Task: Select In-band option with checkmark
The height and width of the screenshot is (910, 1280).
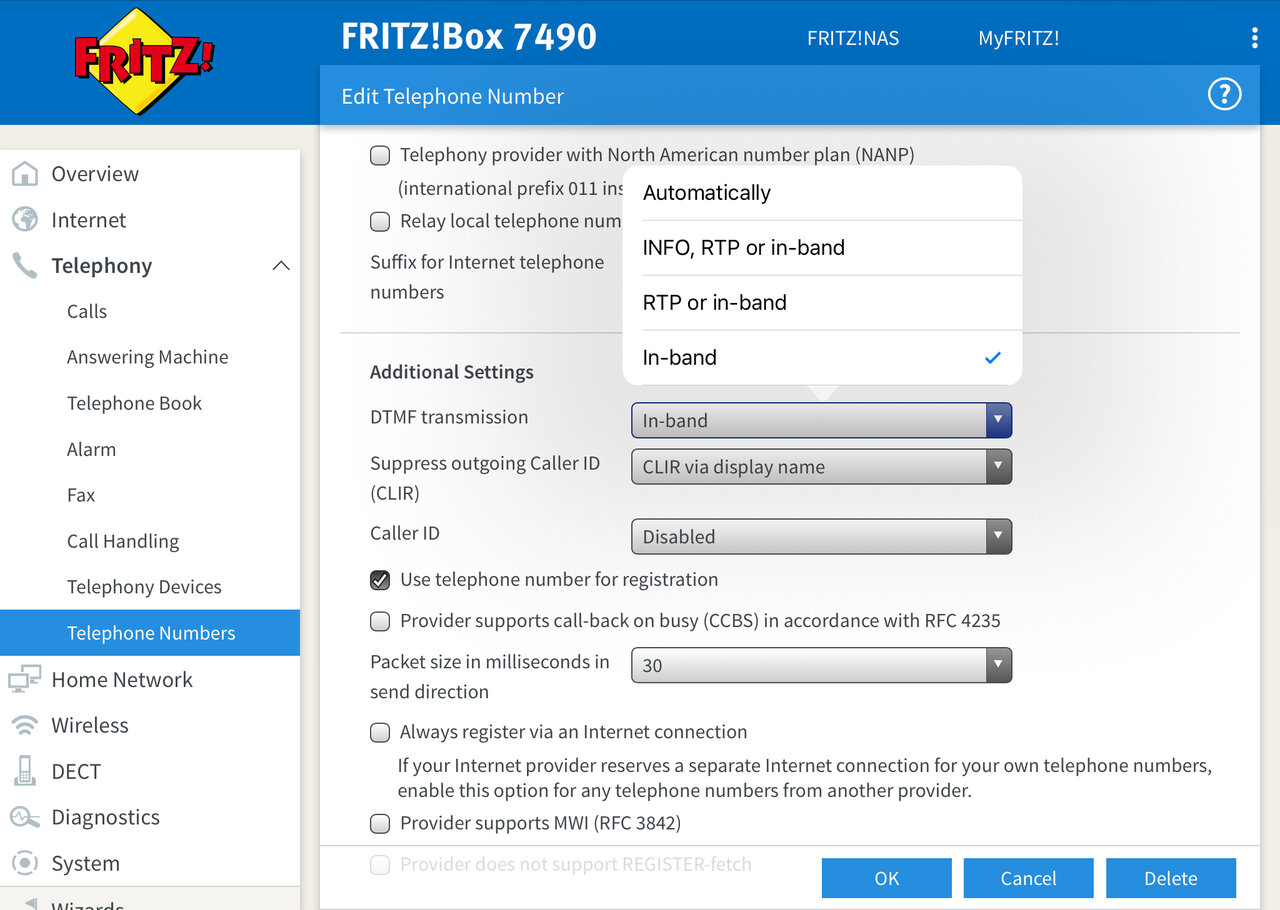Action: click(822, 357)
